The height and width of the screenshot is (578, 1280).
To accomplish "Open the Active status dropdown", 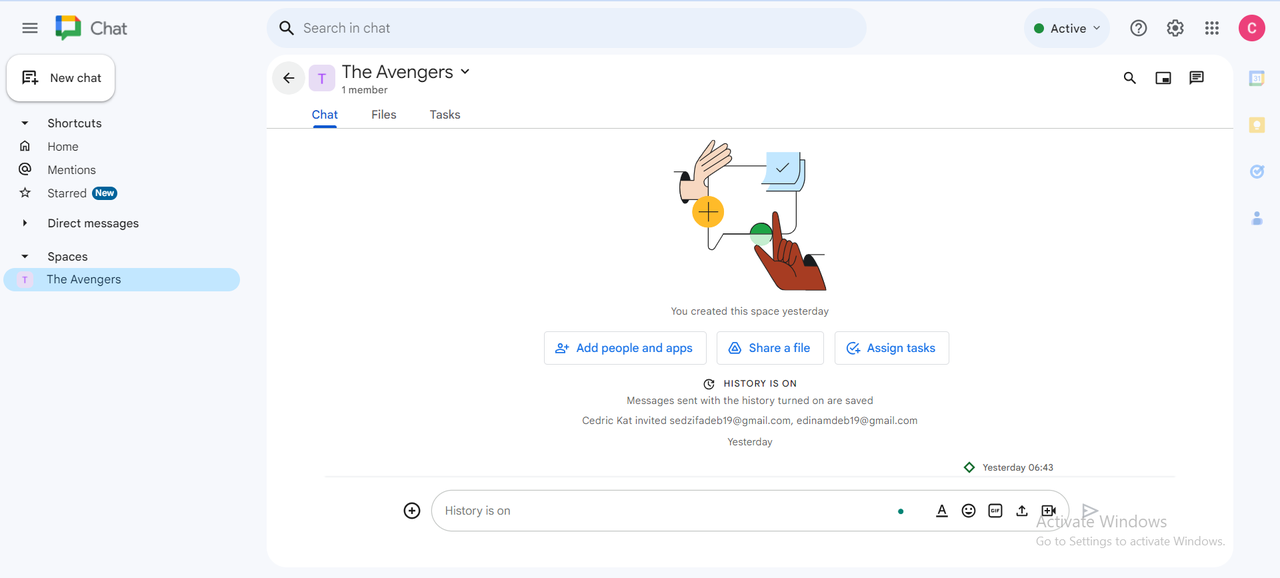I will (x=1067, y=28).
